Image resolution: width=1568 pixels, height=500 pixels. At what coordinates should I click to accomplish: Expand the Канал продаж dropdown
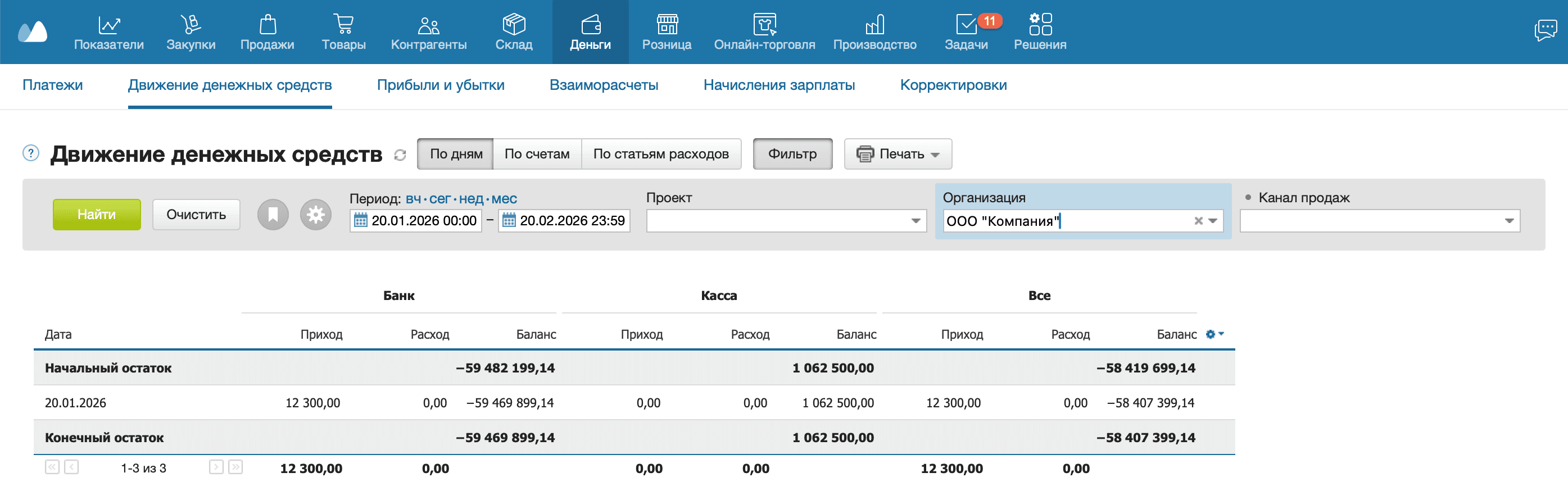[x=1508, y=221]
